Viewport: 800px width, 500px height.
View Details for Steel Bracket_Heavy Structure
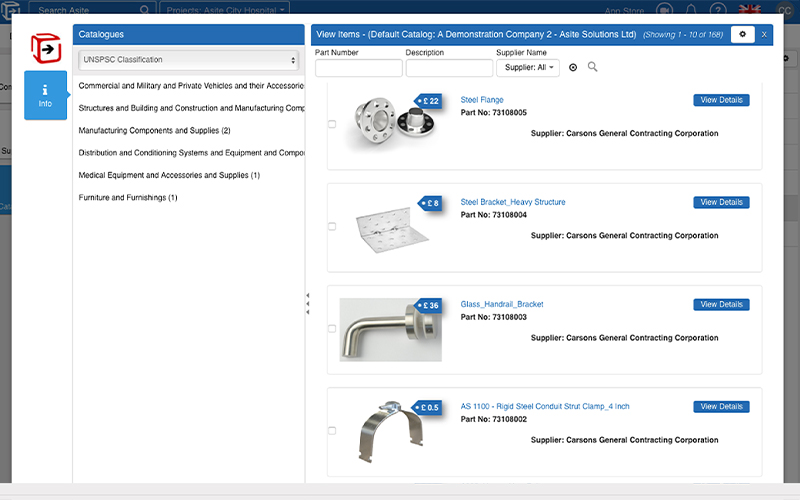tap(721, 202)
